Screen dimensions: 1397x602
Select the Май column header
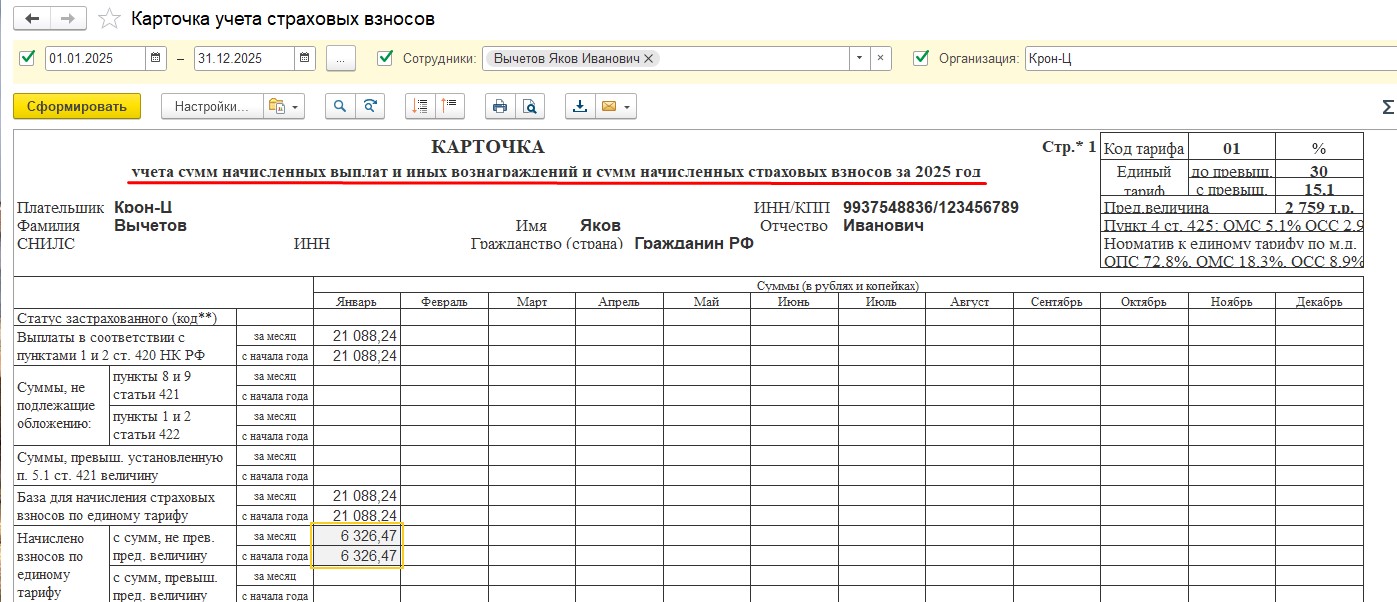pos(706,301)
